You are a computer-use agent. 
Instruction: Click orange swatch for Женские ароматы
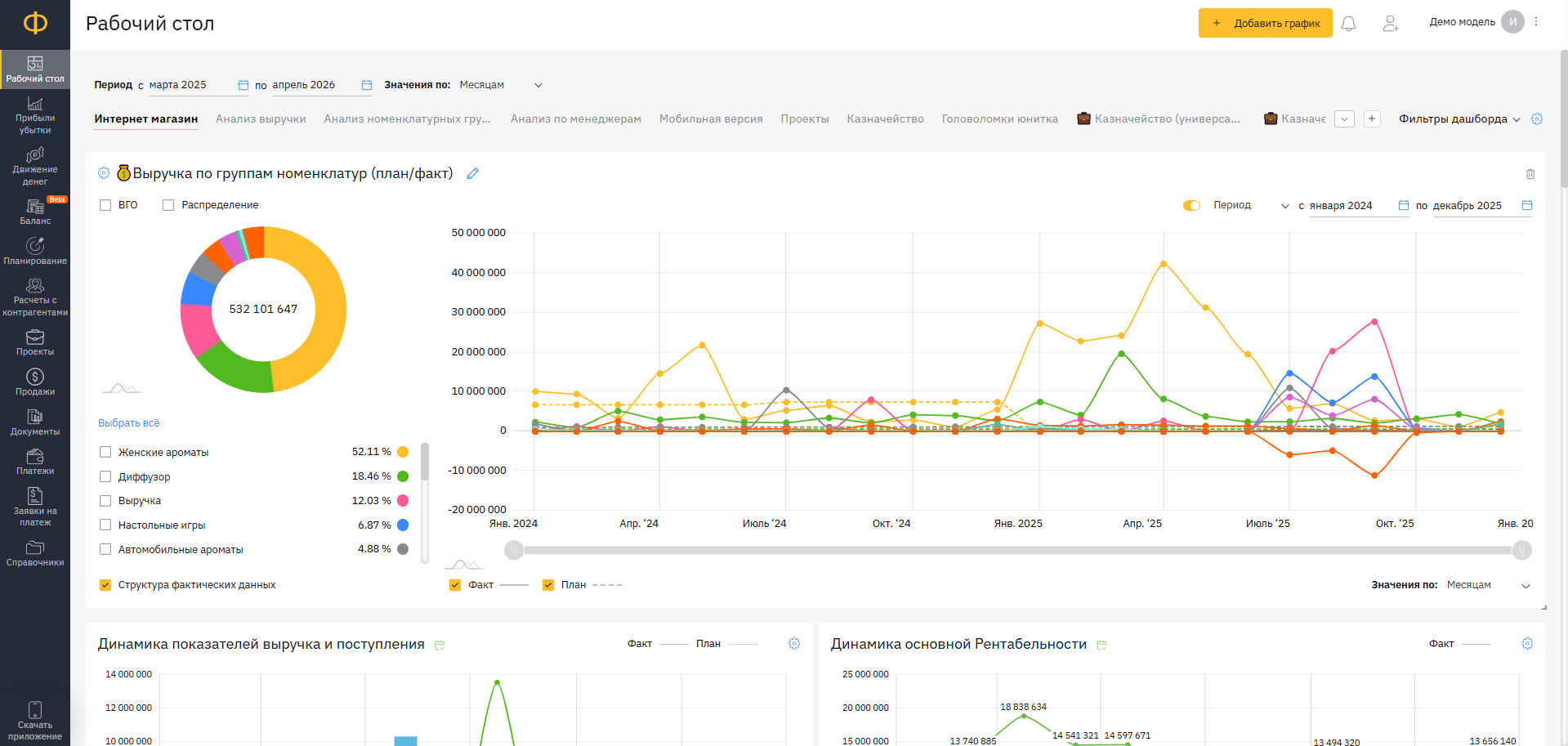(x=403, y=452)
